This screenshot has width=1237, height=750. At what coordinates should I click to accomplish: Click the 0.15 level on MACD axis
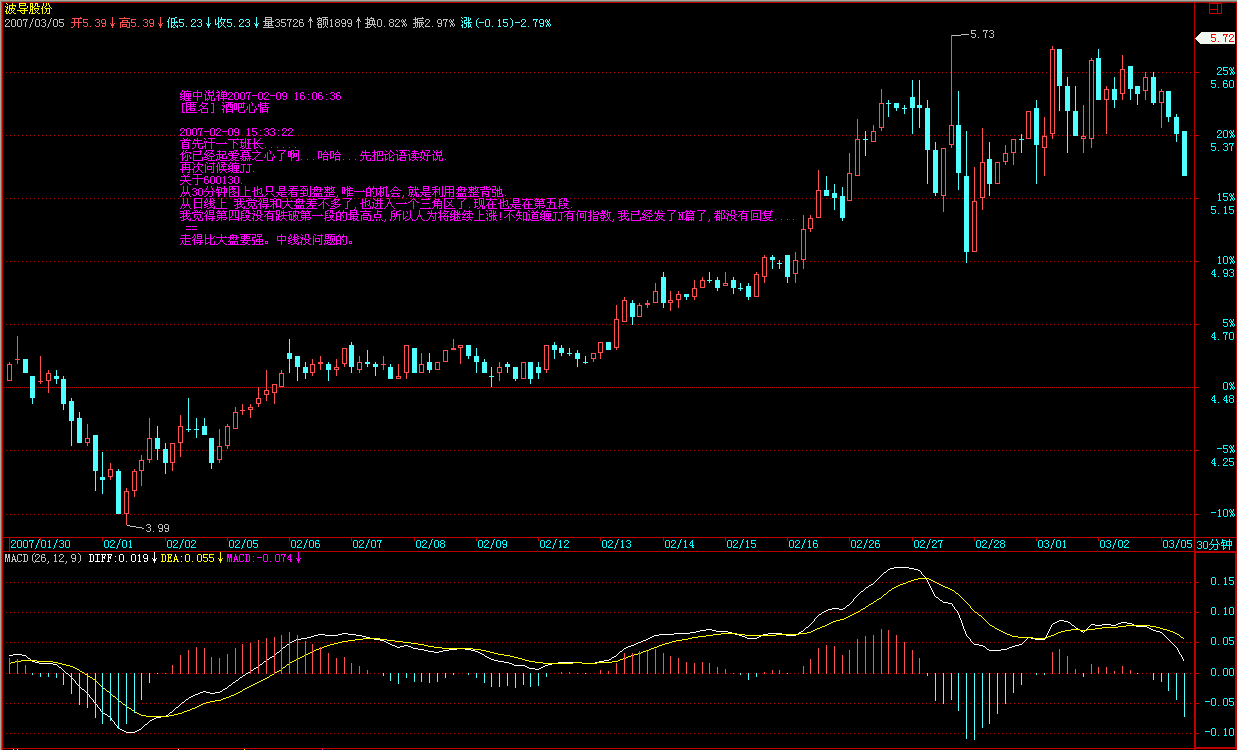tap(1220, 581)
